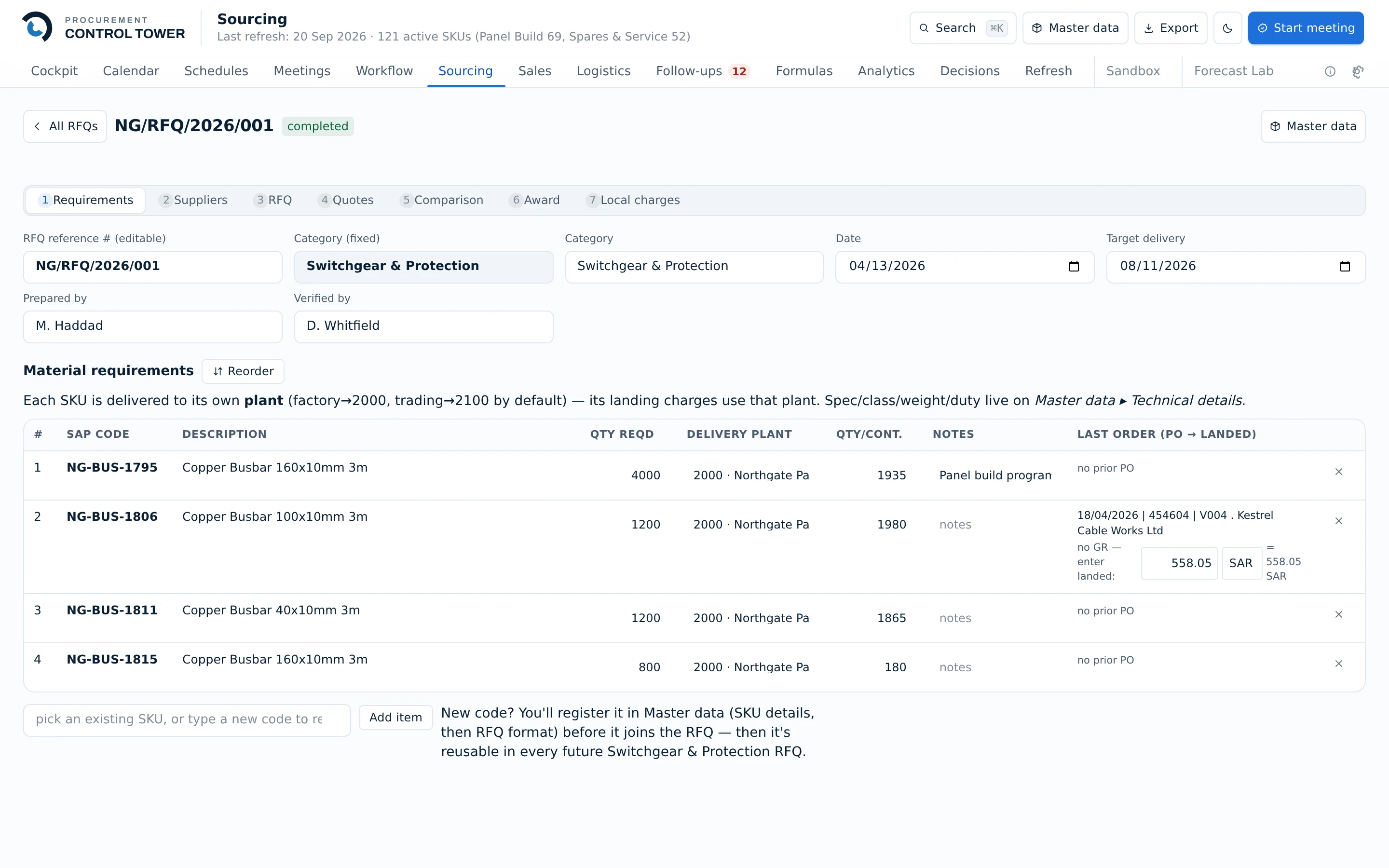Click Add item button

[395, 718]
